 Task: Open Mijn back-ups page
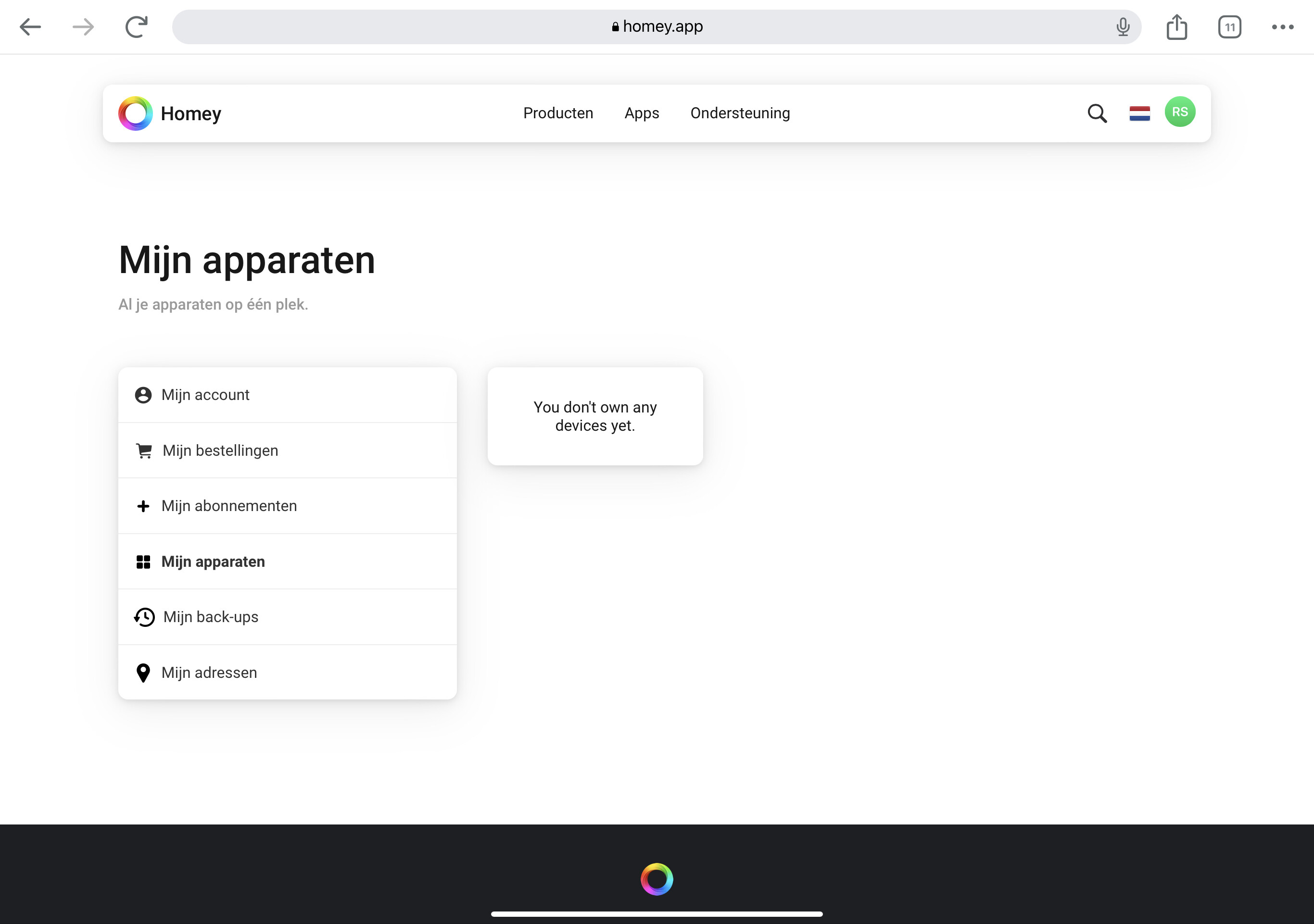(x=211, y=617)
